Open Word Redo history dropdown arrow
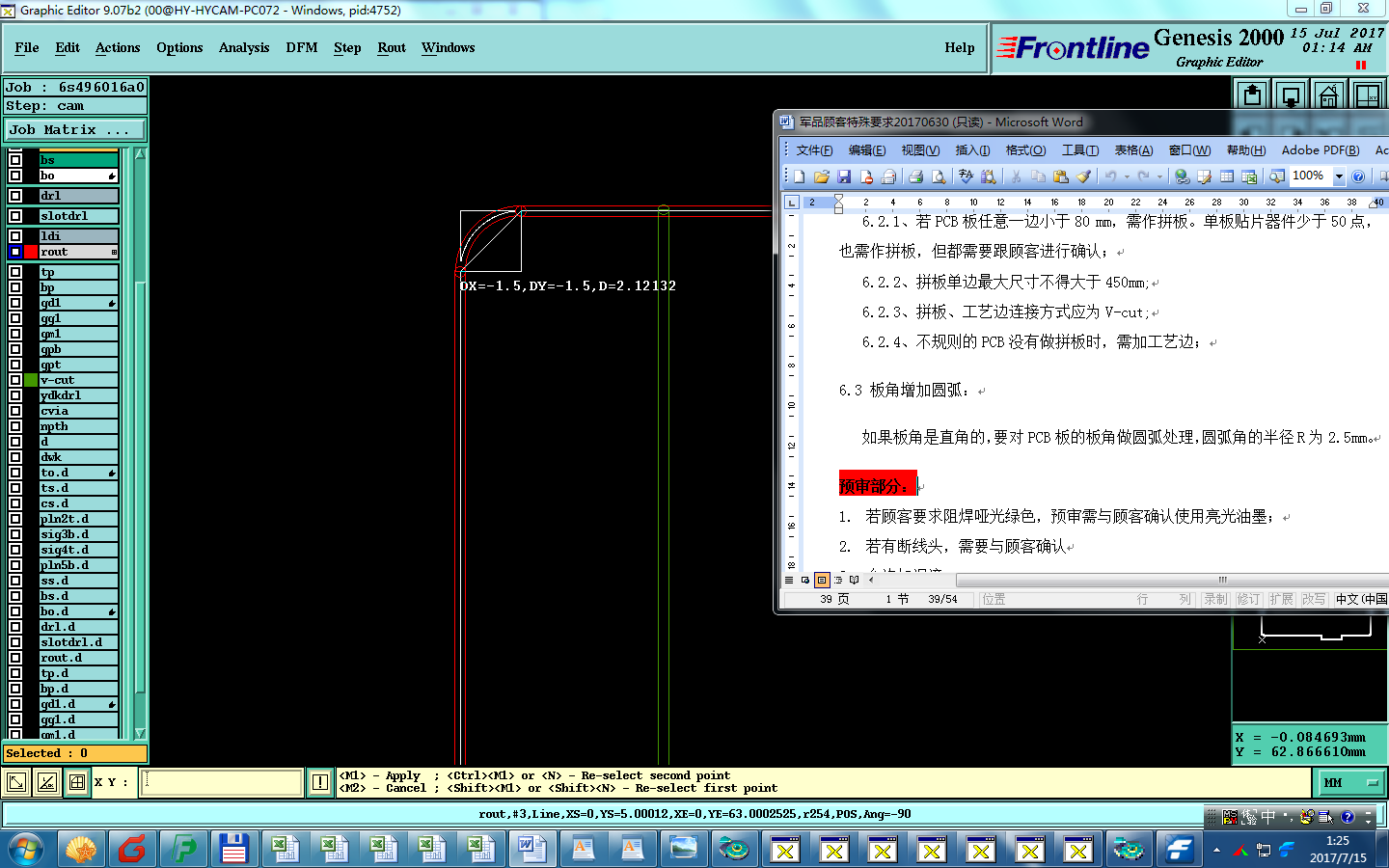 coord(1159,176)
